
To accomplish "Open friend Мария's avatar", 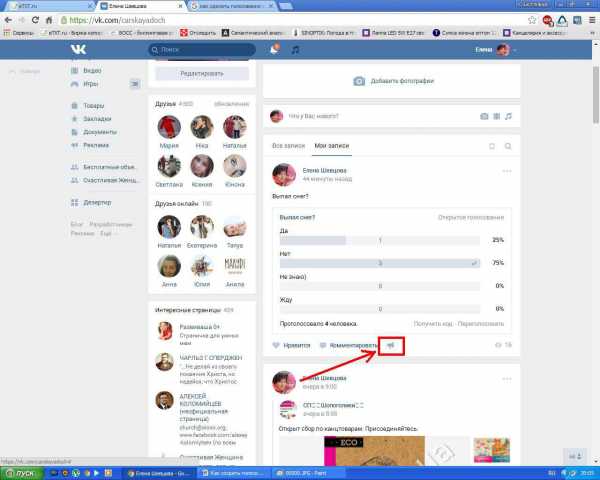I will (169, 127).
